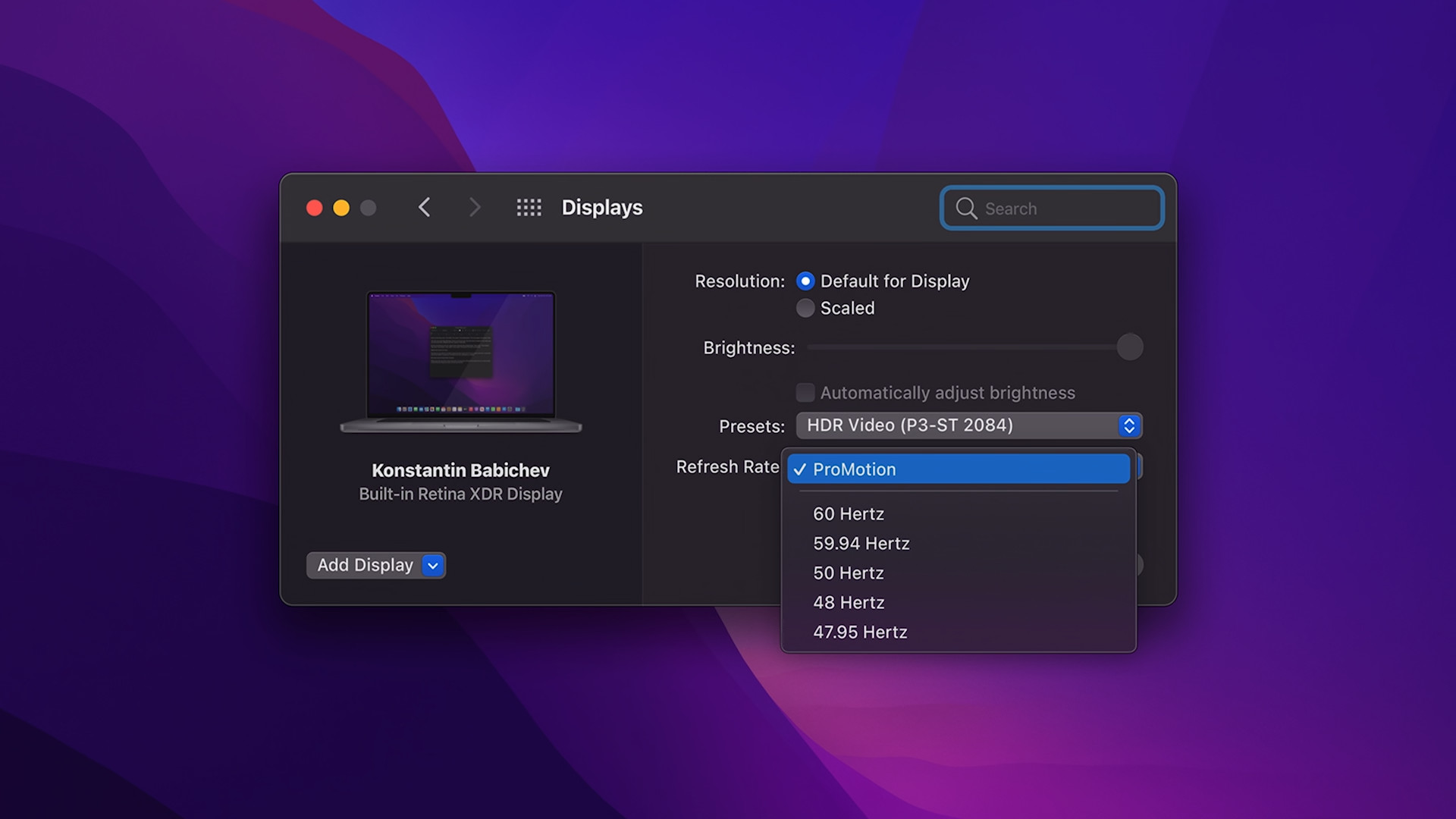
Task: Choose 50 Hertz refresh rate
Action: [x=848, y=573]
